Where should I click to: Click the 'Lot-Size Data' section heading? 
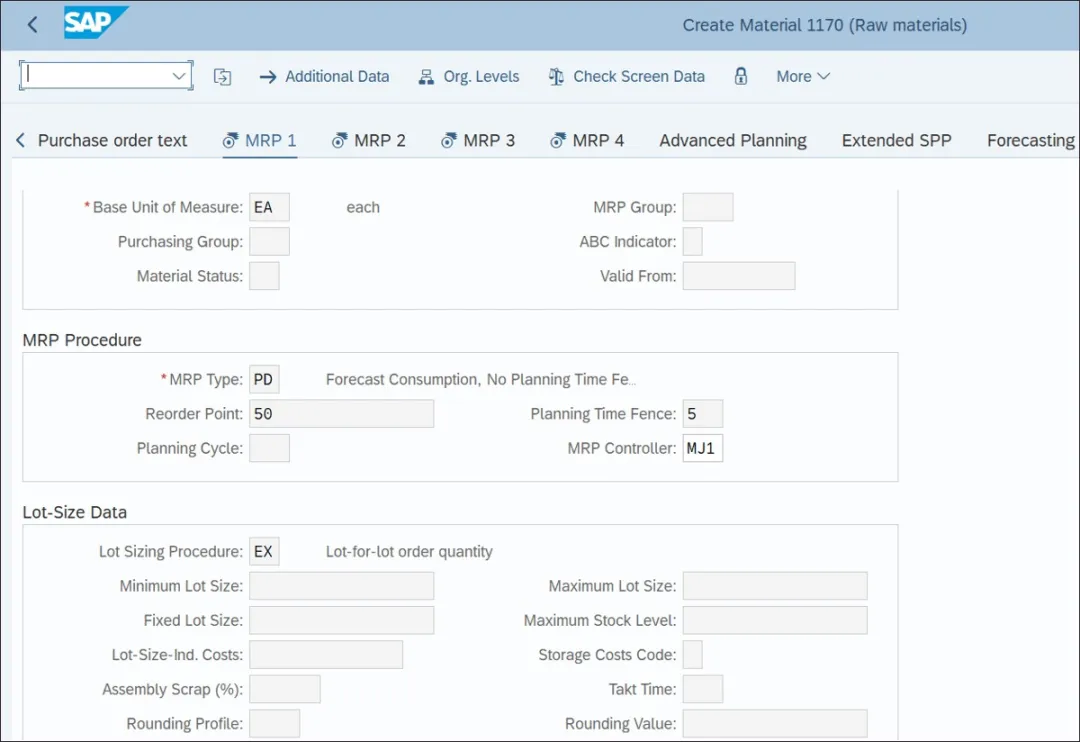point(74,513)
